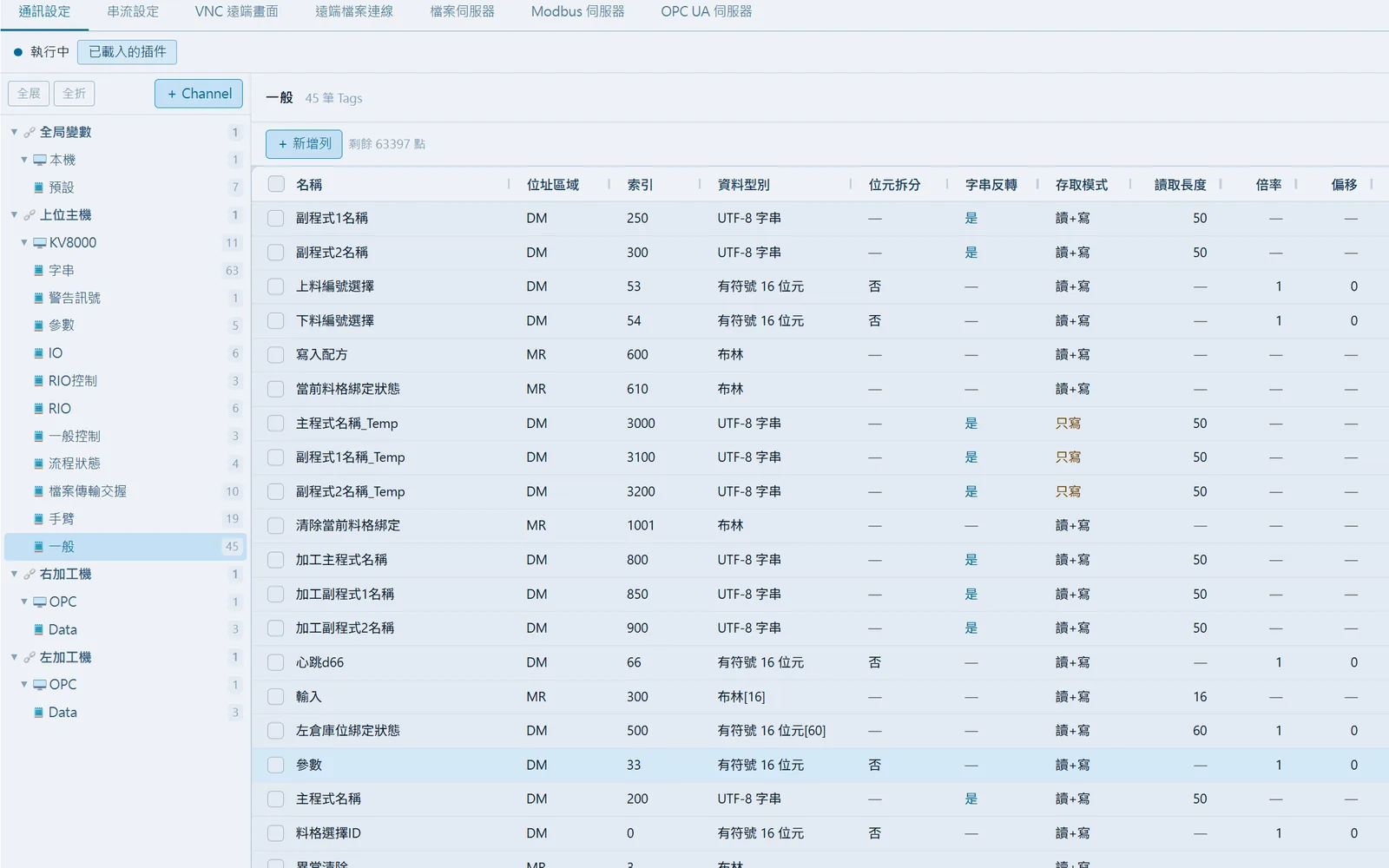The height and width of the screenshot is (868, 1389).
Task: Select the 手臂 group in tree
Action: pos(126,519)
